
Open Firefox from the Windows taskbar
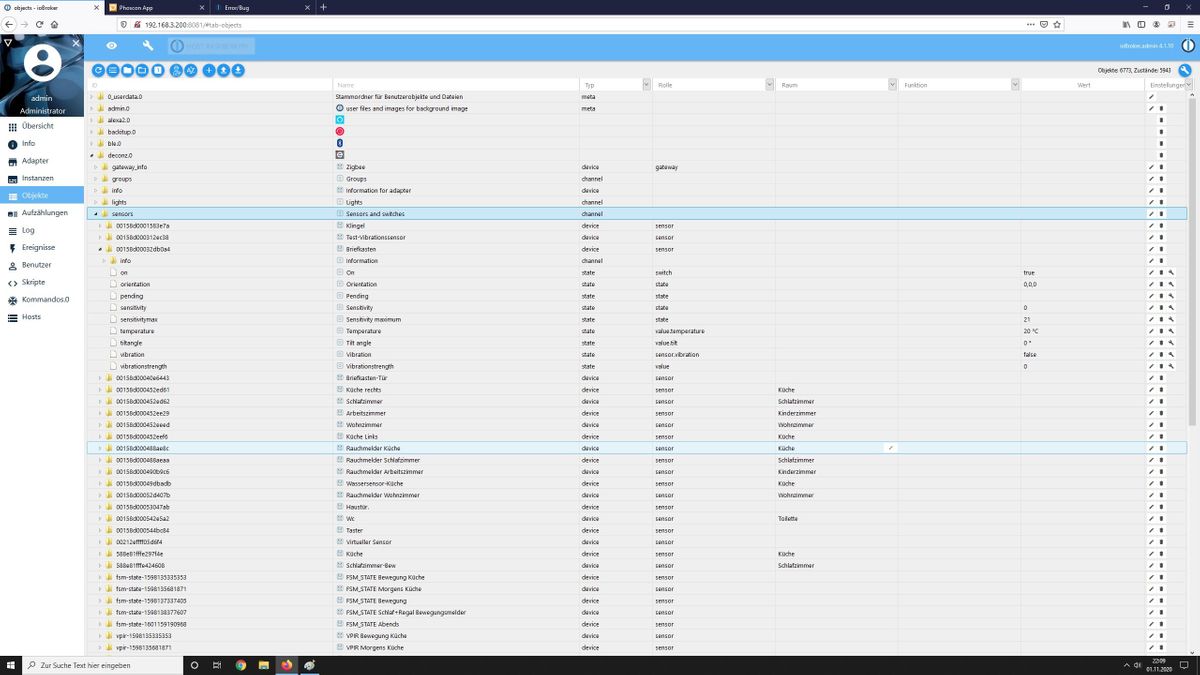286,665
